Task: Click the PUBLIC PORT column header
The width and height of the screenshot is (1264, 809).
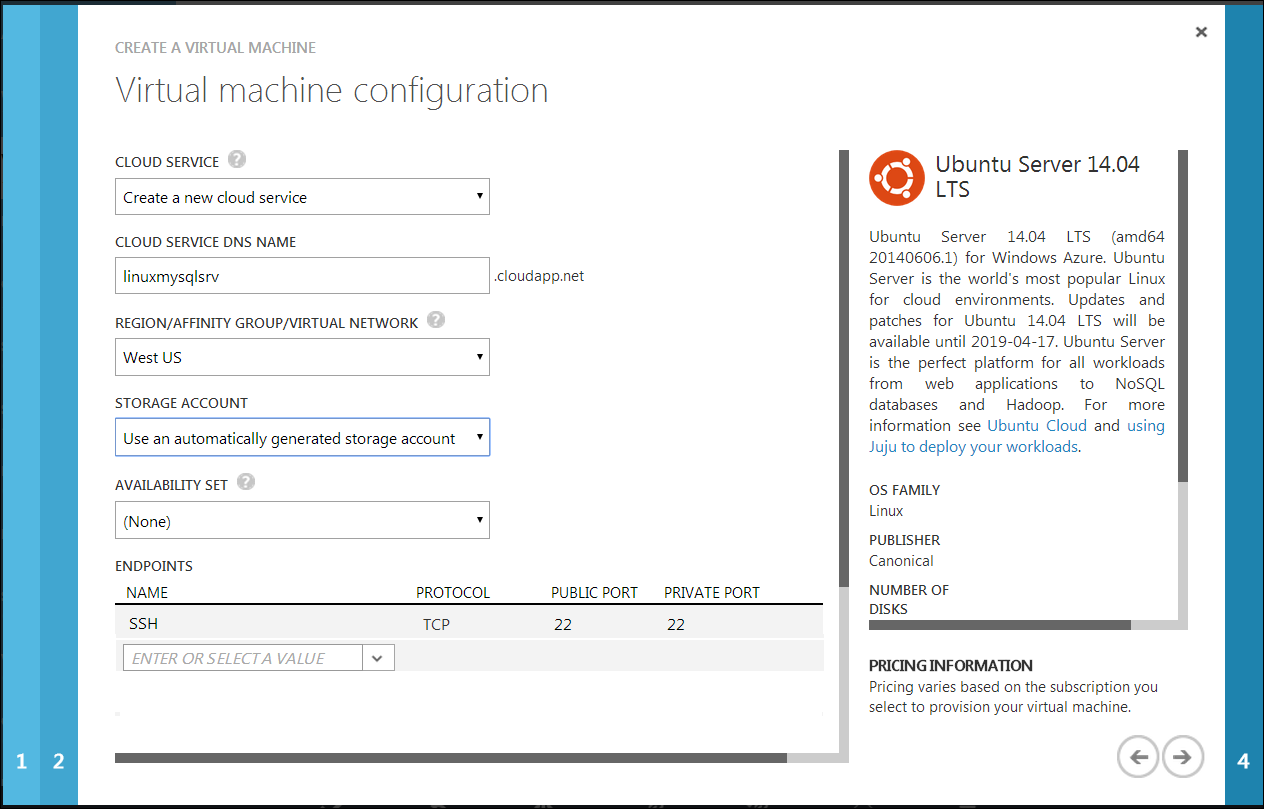Action: click(594, 593)
